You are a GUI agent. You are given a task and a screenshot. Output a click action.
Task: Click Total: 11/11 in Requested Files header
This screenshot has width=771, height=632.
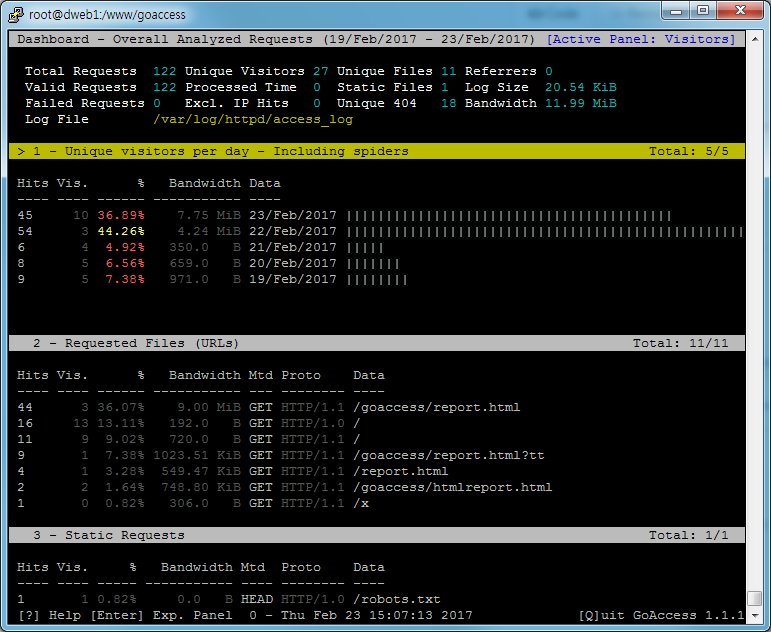click(681, 343)
